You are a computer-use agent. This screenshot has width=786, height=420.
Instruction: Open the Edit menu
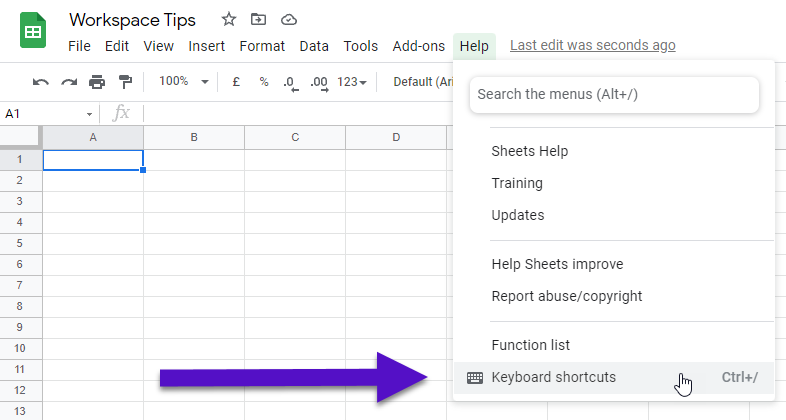coord(117,46)
